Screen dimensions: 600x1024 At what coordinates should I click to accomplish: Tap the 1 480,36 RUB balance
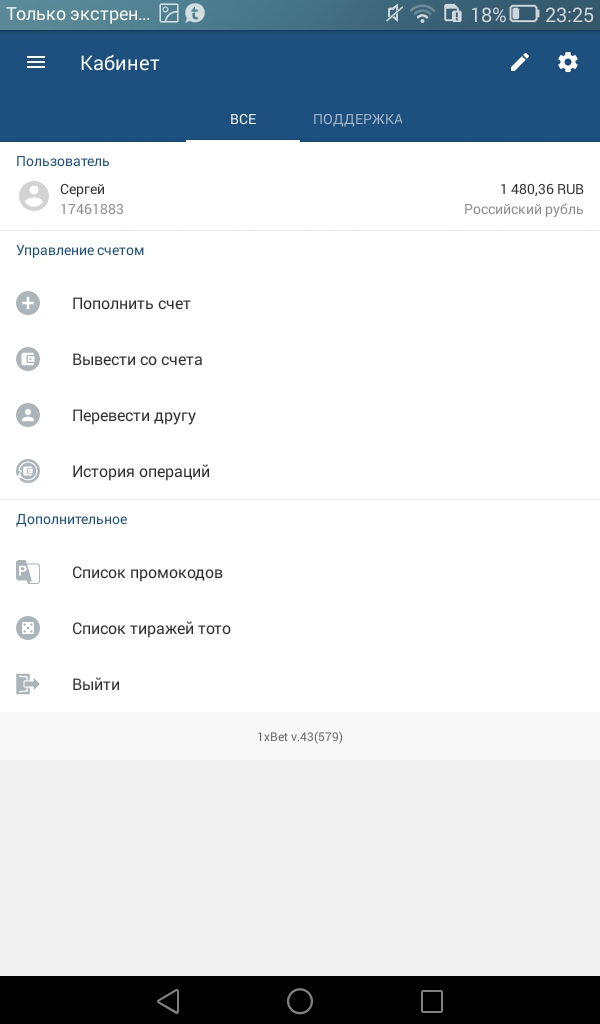point(542,189)
